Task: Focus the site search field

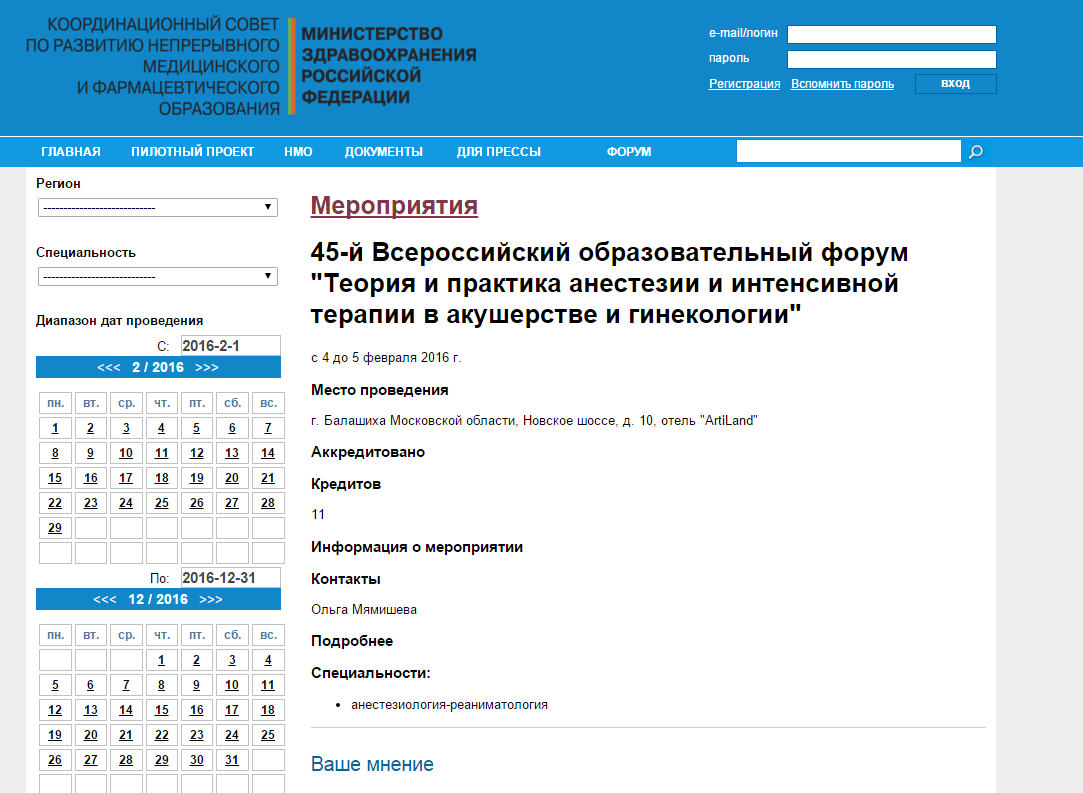Action: 848,151
